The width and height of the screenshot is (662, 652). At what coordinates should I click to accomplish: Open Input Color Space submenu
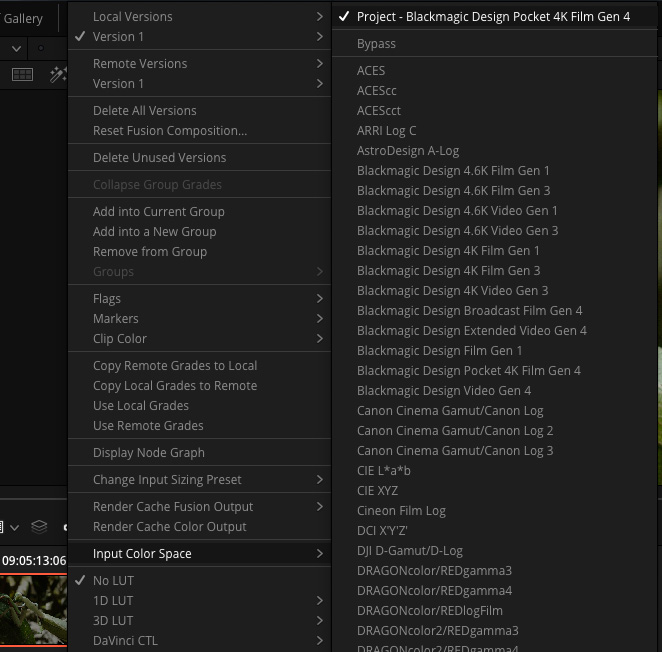coord(199,554)
